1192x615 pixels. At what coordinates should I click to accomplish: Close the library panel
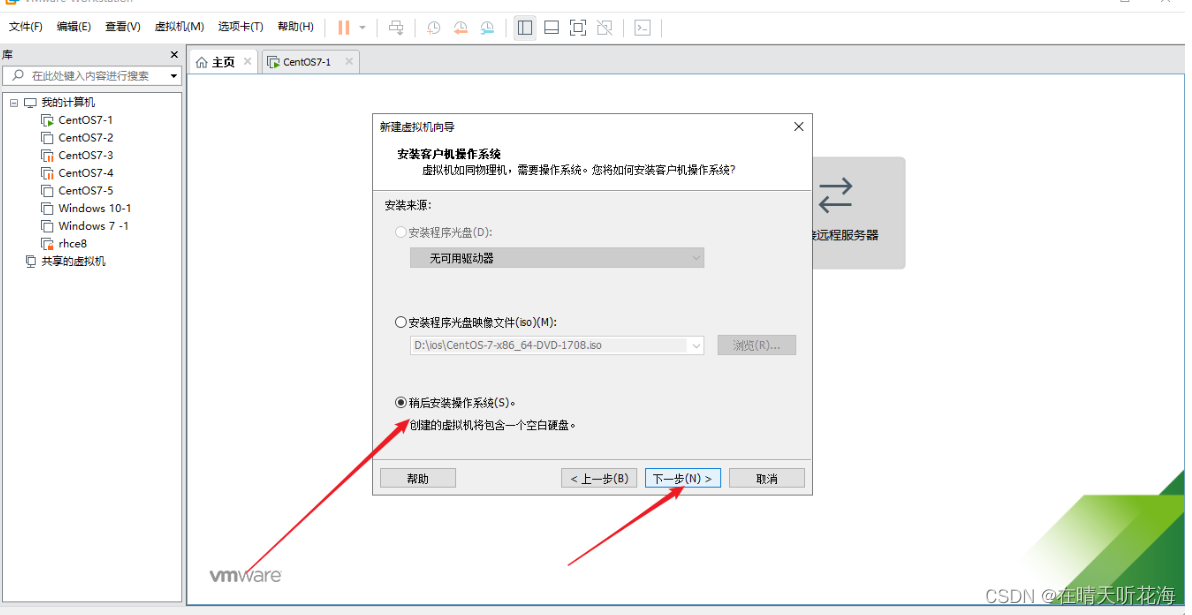coord(174,55)
